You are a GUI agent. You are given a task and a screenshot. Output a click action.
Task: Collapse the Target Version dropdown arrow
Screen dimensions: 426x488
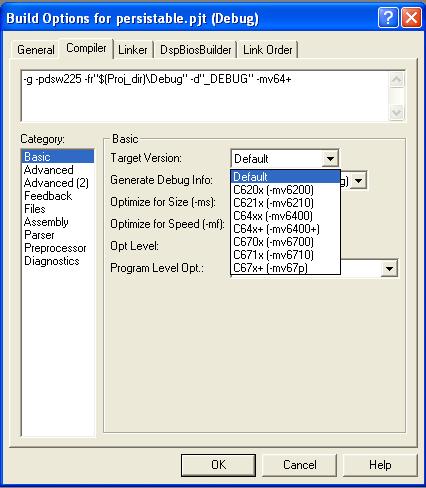[330, 159]
